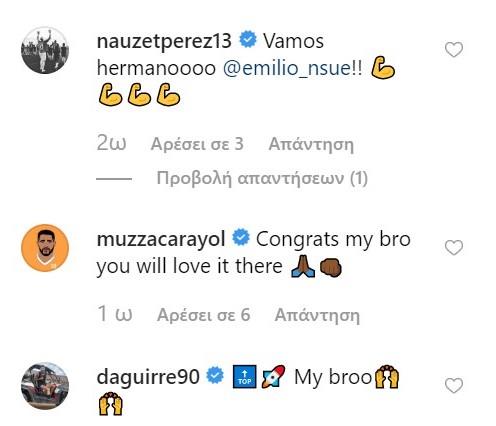Open muzzacarayol's orange avatar
The width and height of the screenshot is (496, 426).
pyautogui.click(x=45, y=248)
